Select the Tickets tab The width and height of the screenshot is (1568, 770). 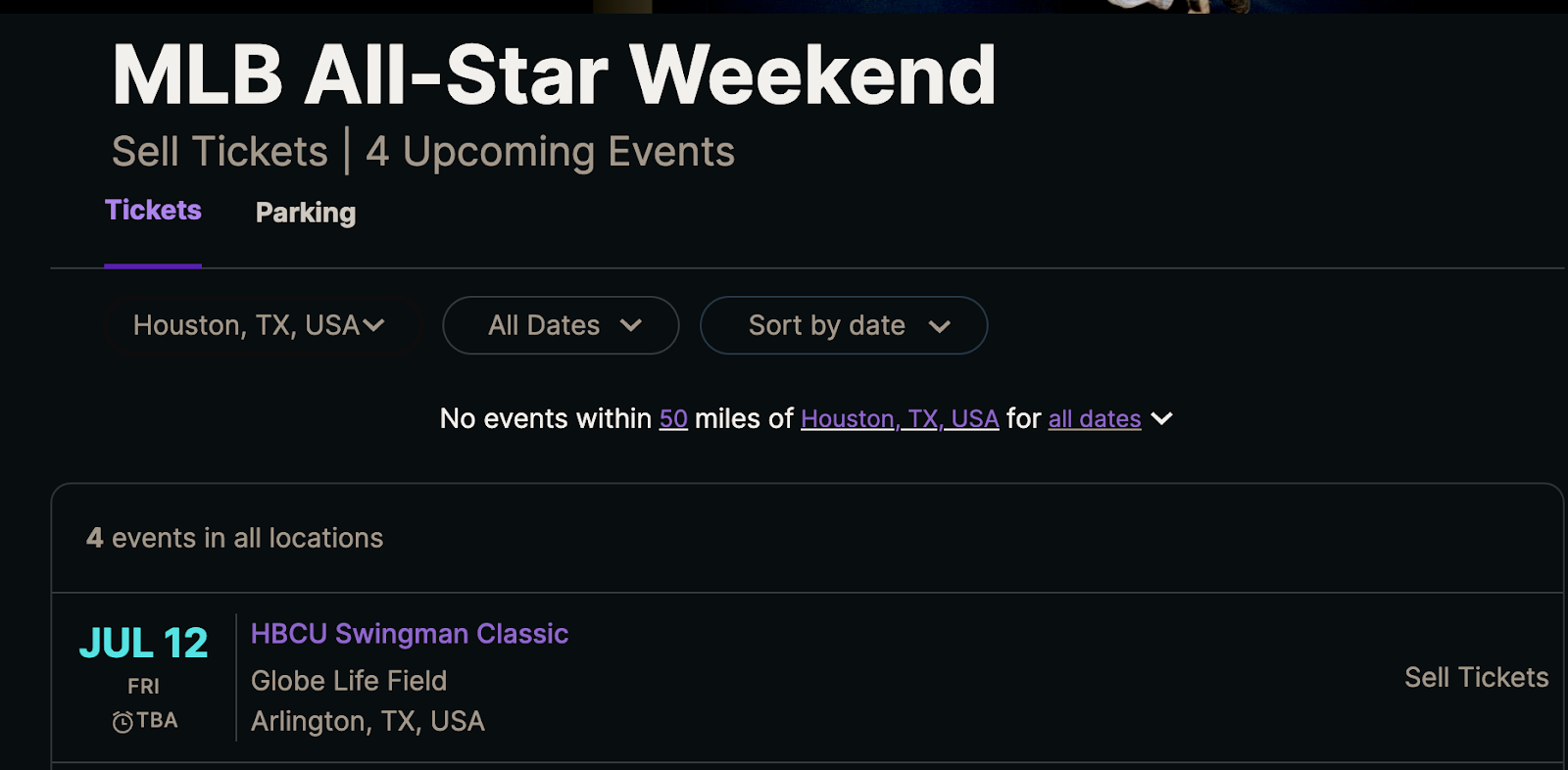coord(153,210)
